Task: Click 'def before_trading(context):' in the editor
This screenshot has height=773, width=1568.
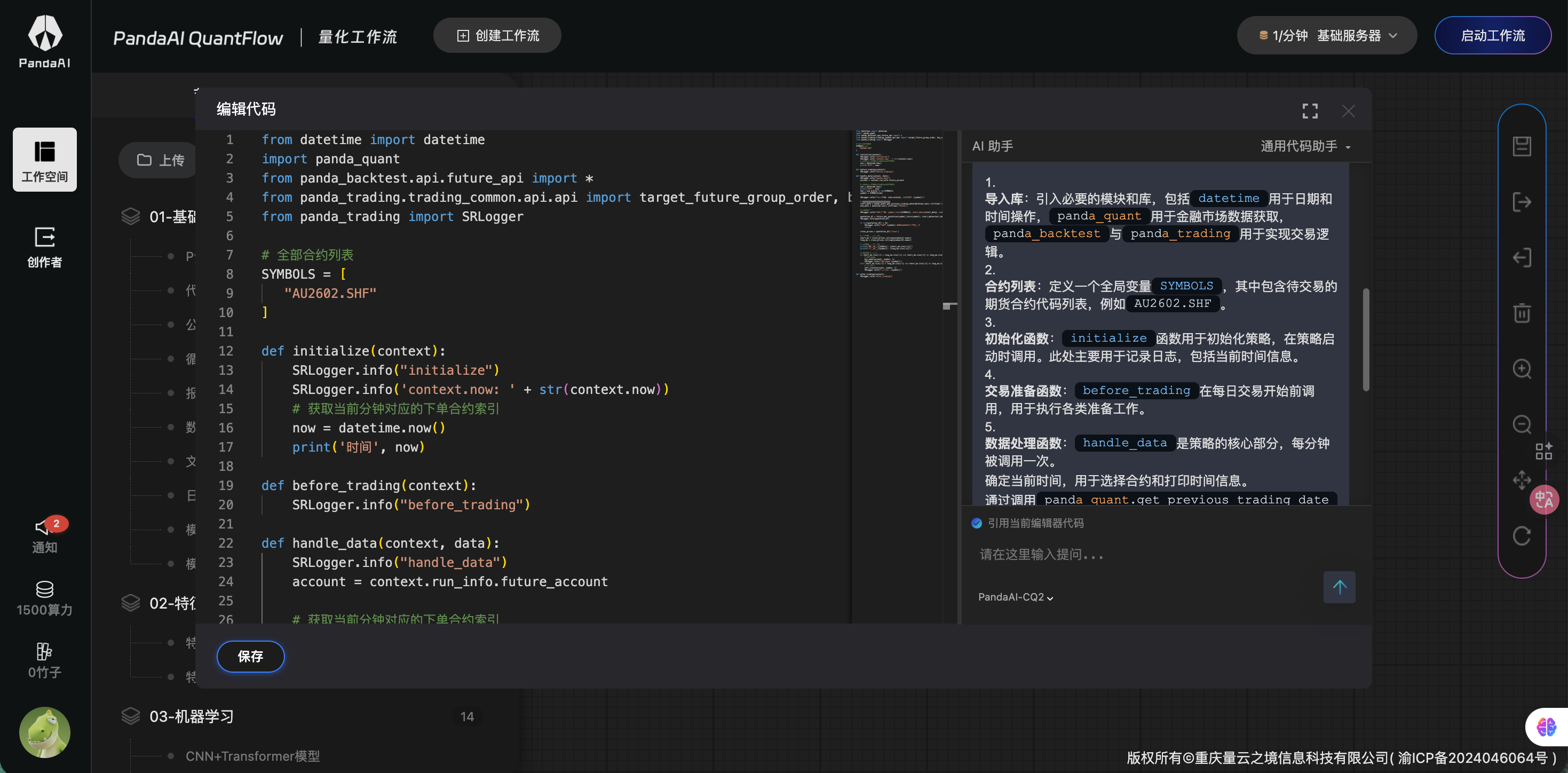Action: point(369,485)
